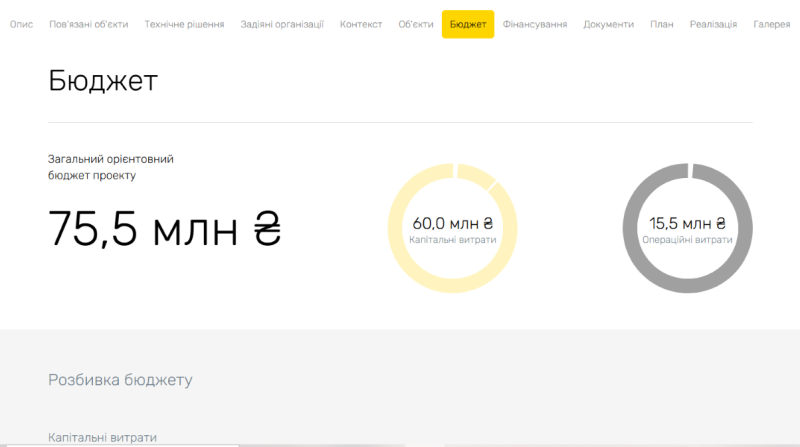This screenshot has width=800, height=447.
Task: Click the Розбивка бюджету heading
Action: click(120, 380)
